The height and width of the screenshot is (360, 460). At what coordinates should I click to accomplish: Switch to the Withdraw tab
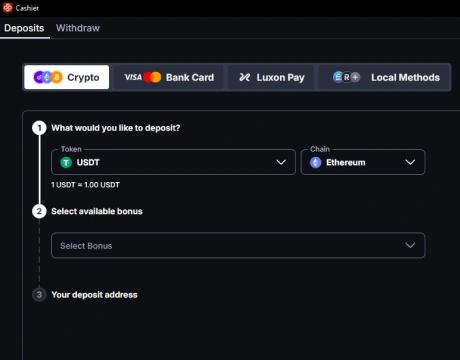coord(78,28)
